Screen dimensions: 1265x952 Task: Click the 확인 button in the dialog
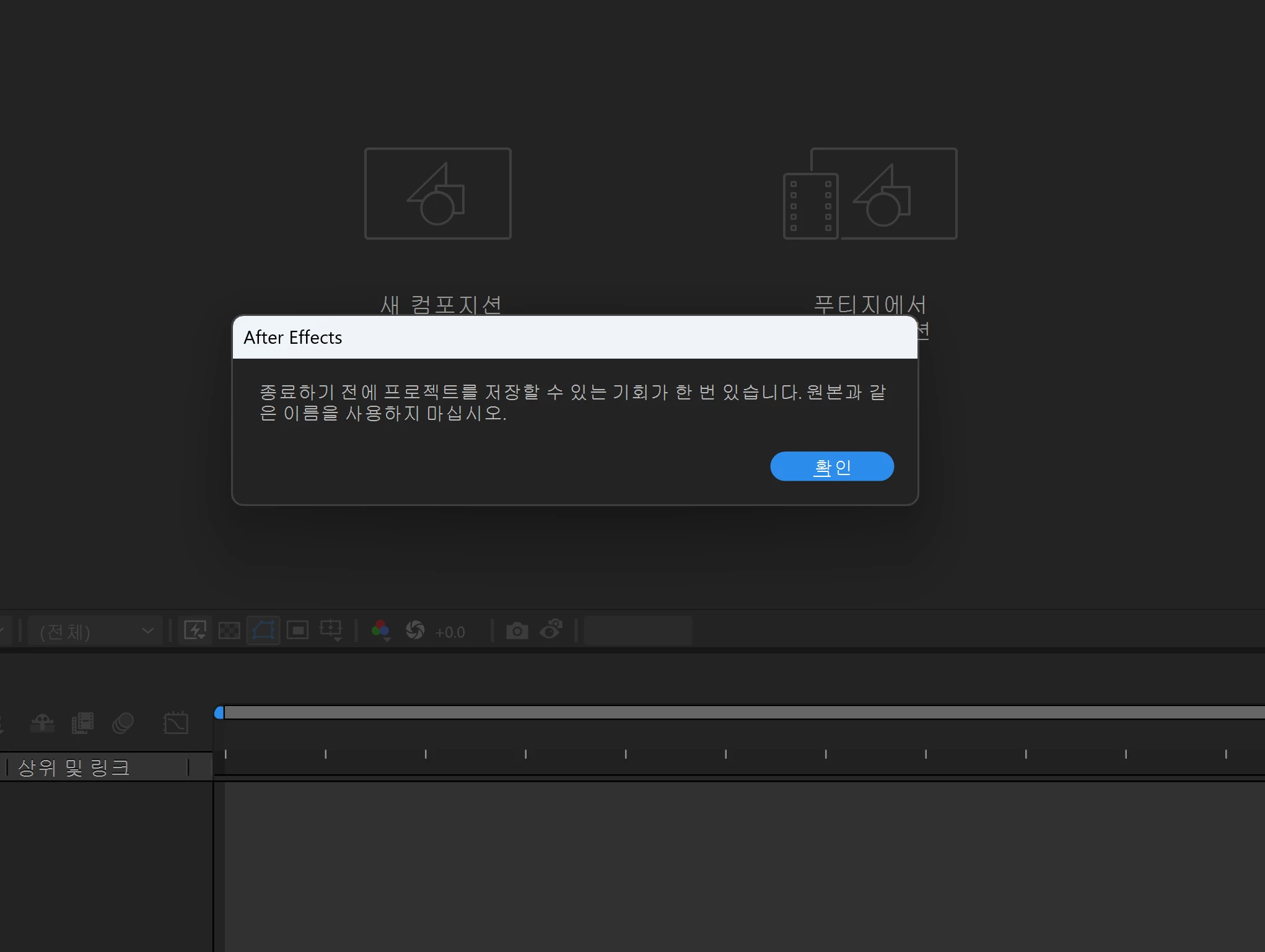(x=831, y=466)
